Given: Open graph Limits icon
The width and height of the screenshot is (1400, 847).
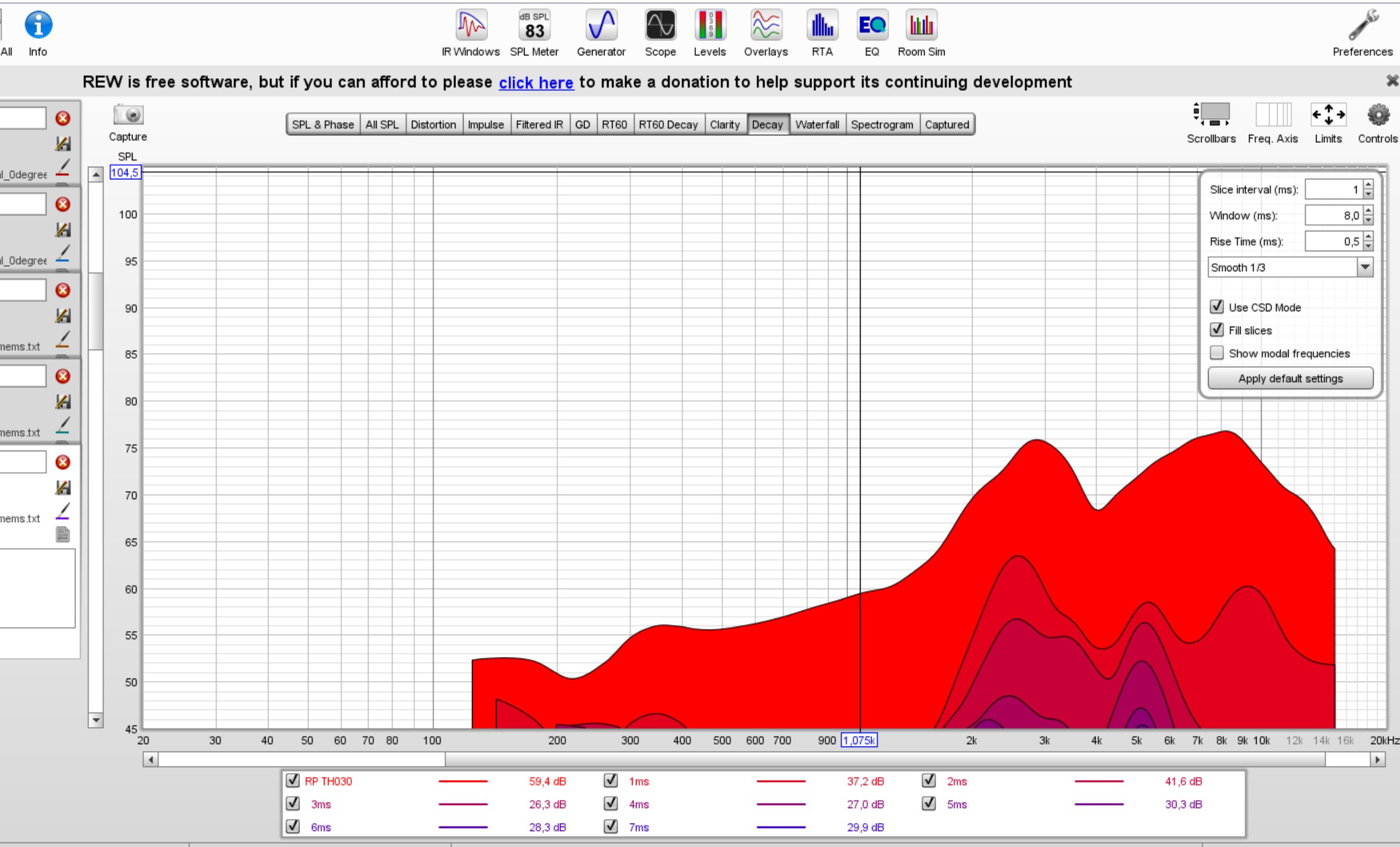Looking at the screenshot, I should [1327, 115].
